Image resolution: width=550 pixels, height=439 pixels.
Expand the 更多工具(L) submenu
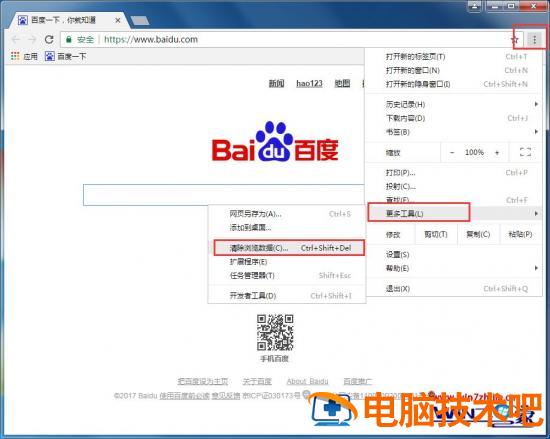click(453, 213)
